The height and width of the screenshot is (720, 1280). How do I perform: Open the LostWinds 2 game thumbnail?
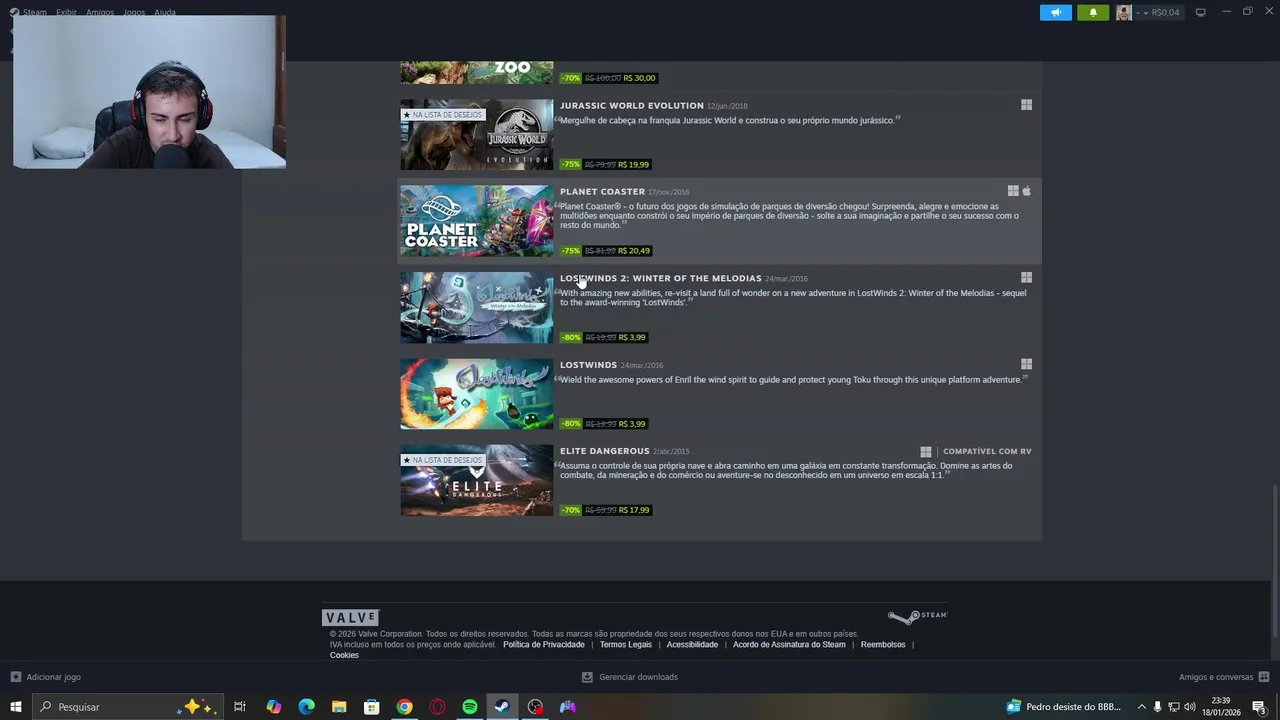(477, 307)
